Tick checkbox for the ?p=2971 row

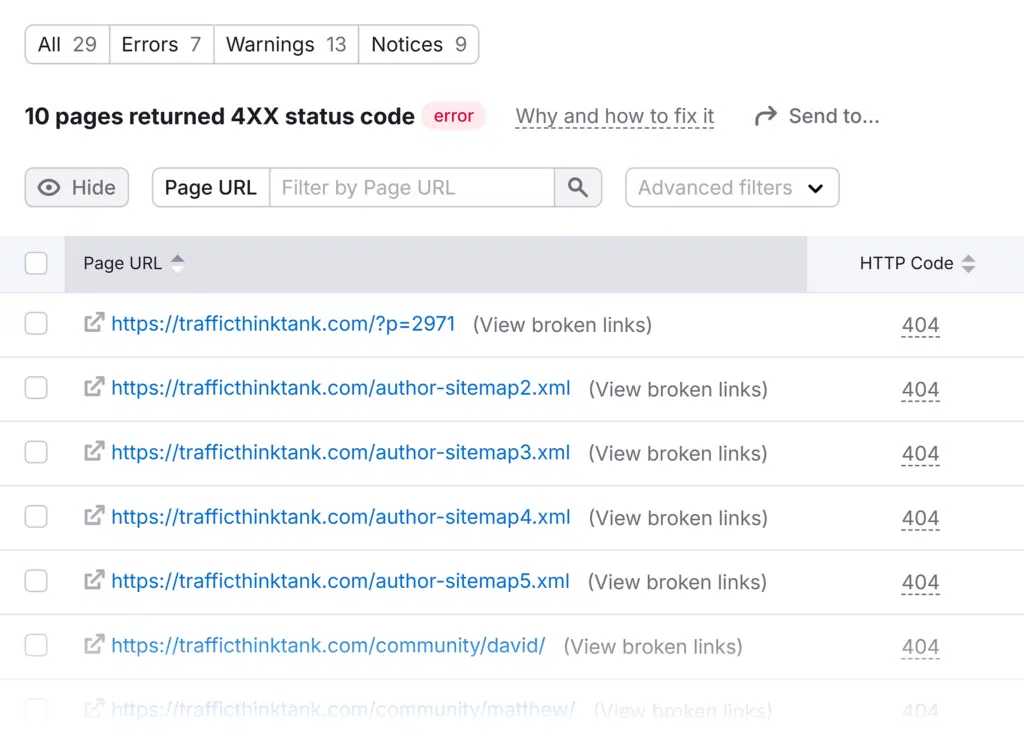tap(36, 324)
